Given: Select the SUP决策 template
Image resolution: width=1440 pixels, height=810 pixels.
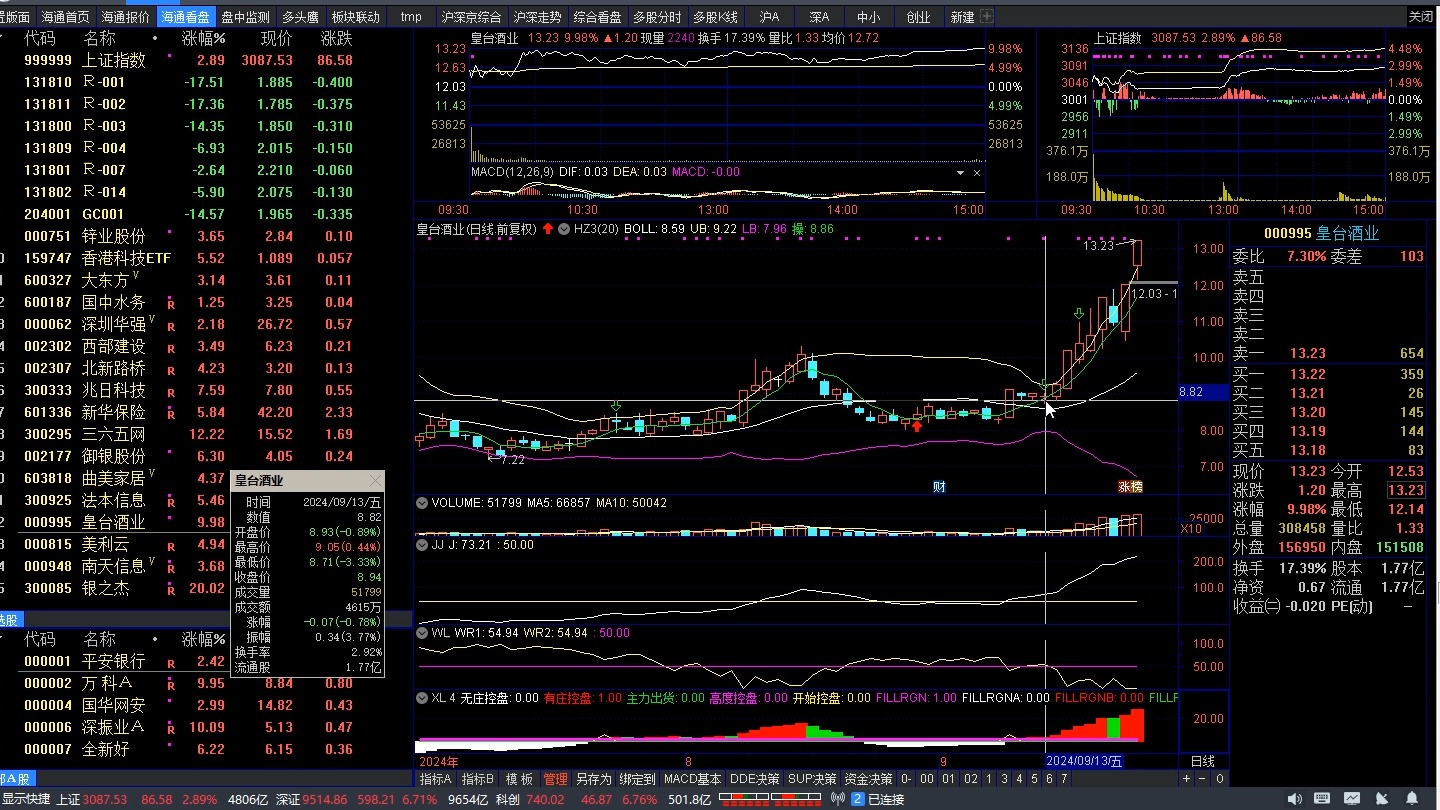Looking at the screenshot, I should [812, 779].
